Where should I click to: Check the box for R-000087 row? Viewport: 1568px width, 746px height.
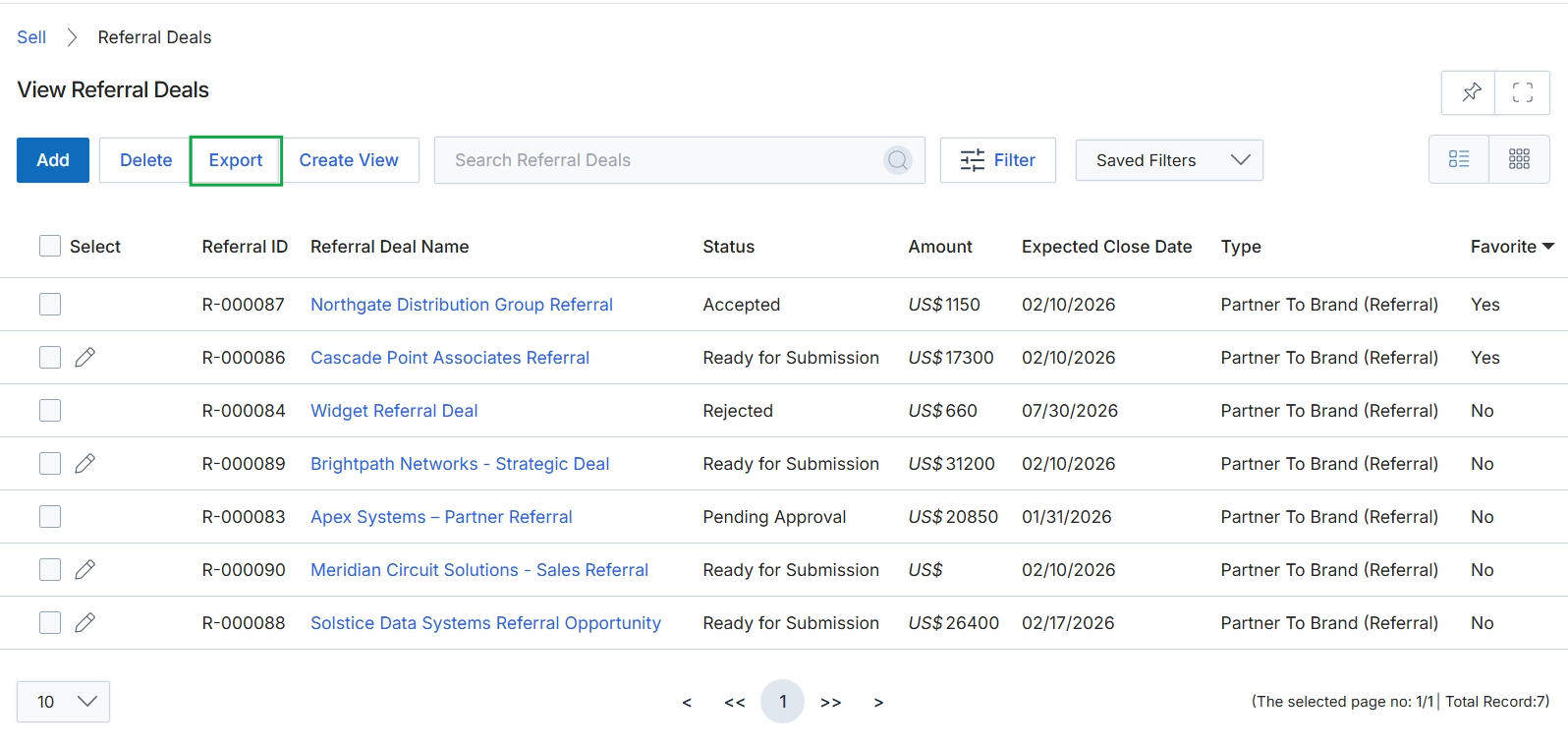[50, 305]
